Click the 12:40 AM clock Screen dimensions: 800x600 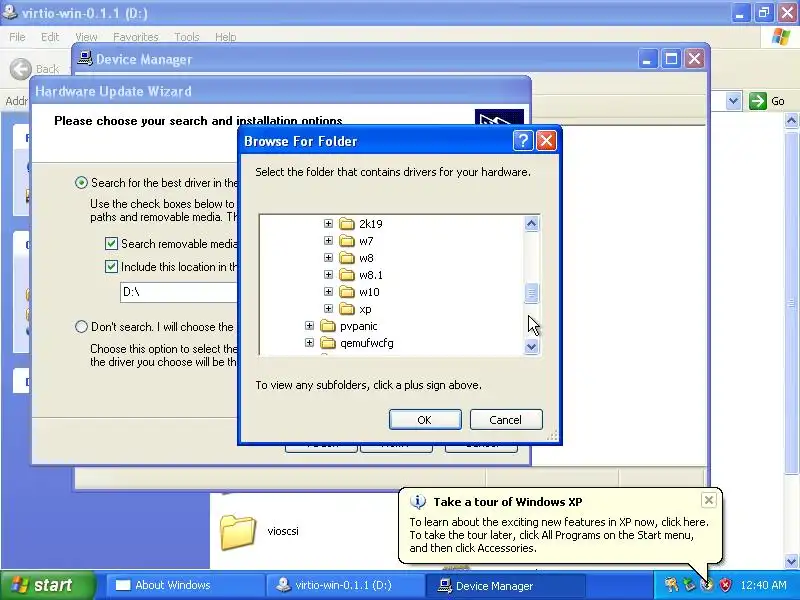[763, 585]
